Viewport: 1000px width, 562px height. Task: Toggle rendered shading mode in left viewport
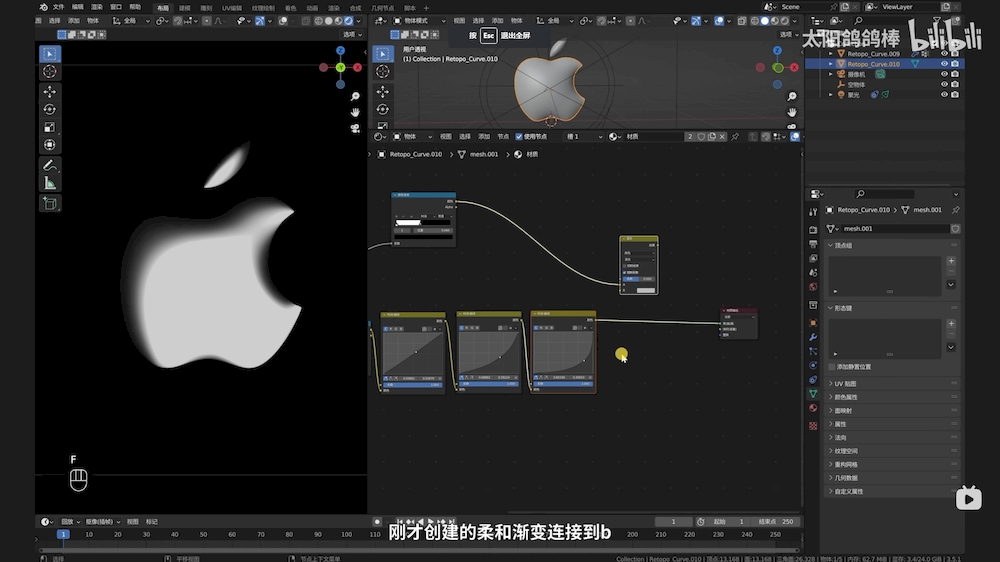point(348,21)
